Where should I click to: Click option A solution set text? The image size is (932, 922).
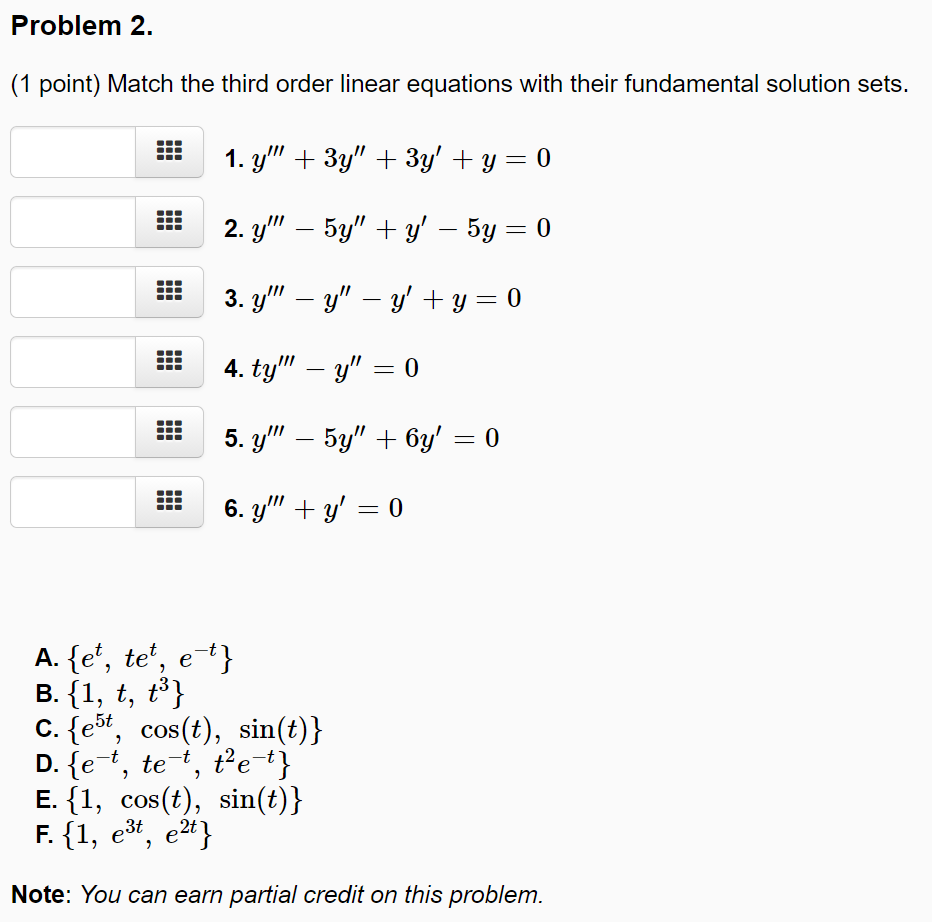[110, 657]
